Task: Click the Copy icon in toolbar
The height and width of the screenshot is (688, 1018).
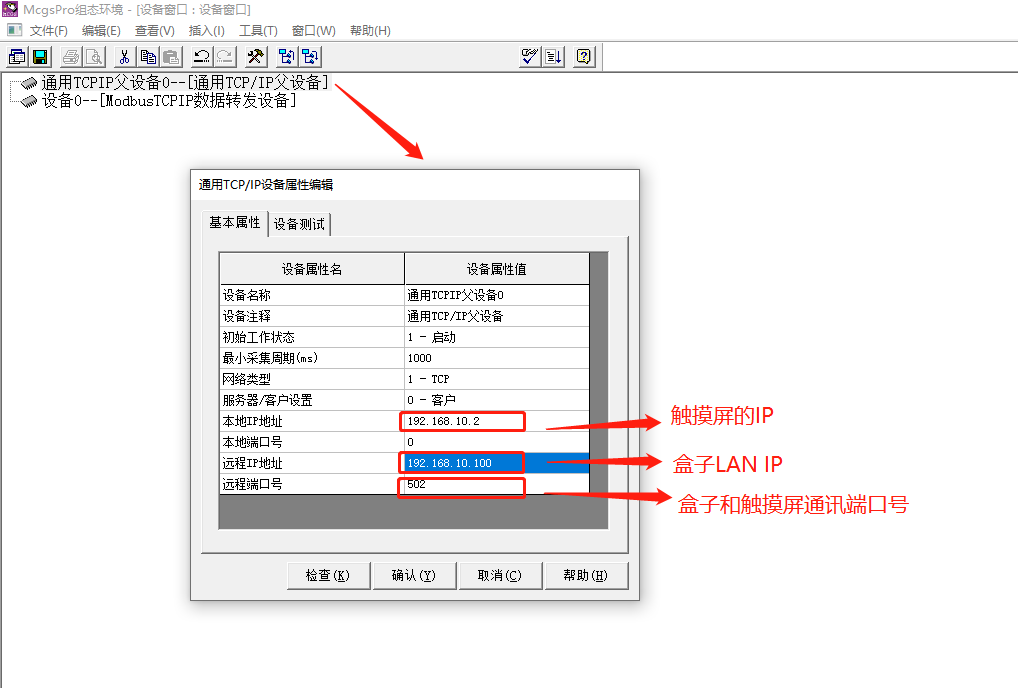Action: point(148,57)
